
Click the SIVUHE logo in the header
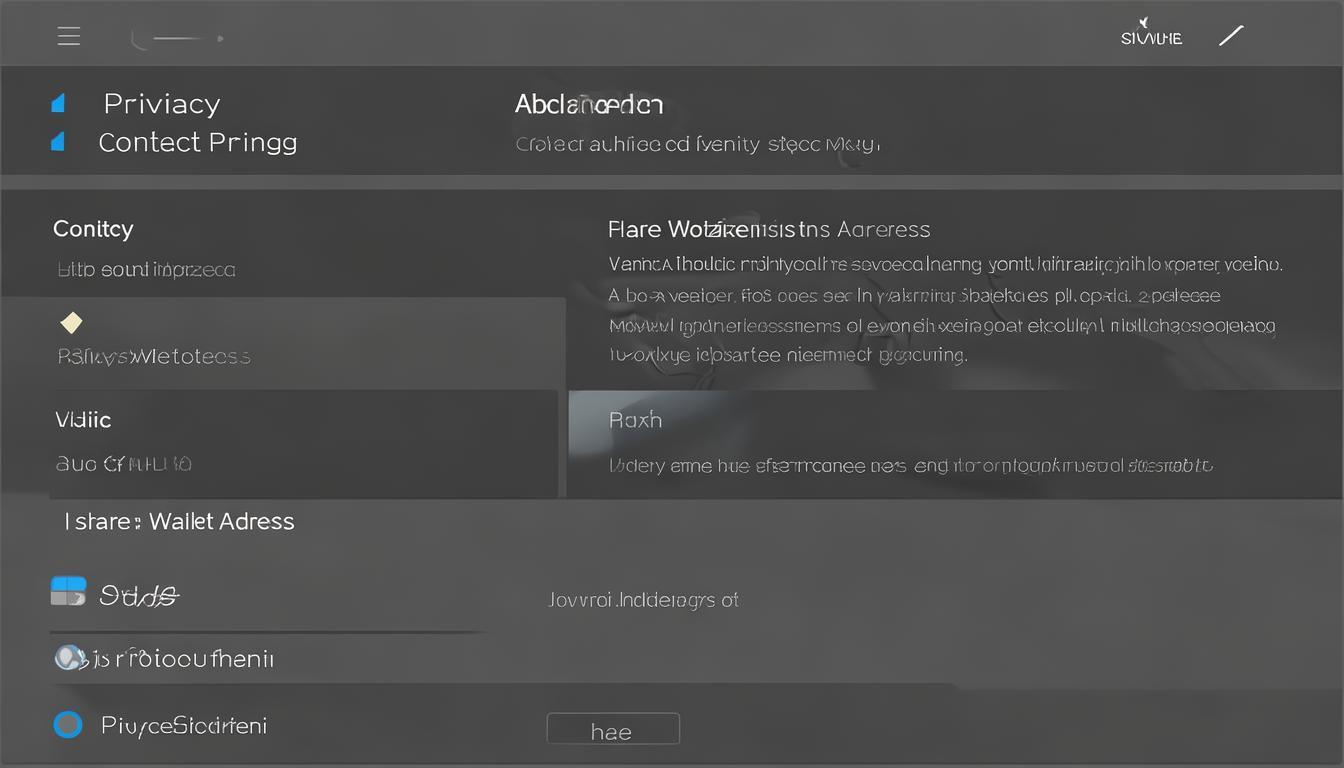[1151, 36]
